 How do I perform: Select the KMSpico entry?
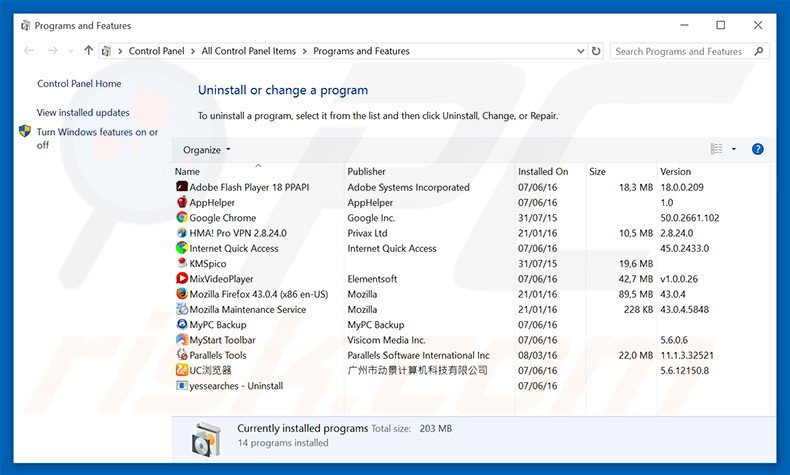tap(208, 263)
